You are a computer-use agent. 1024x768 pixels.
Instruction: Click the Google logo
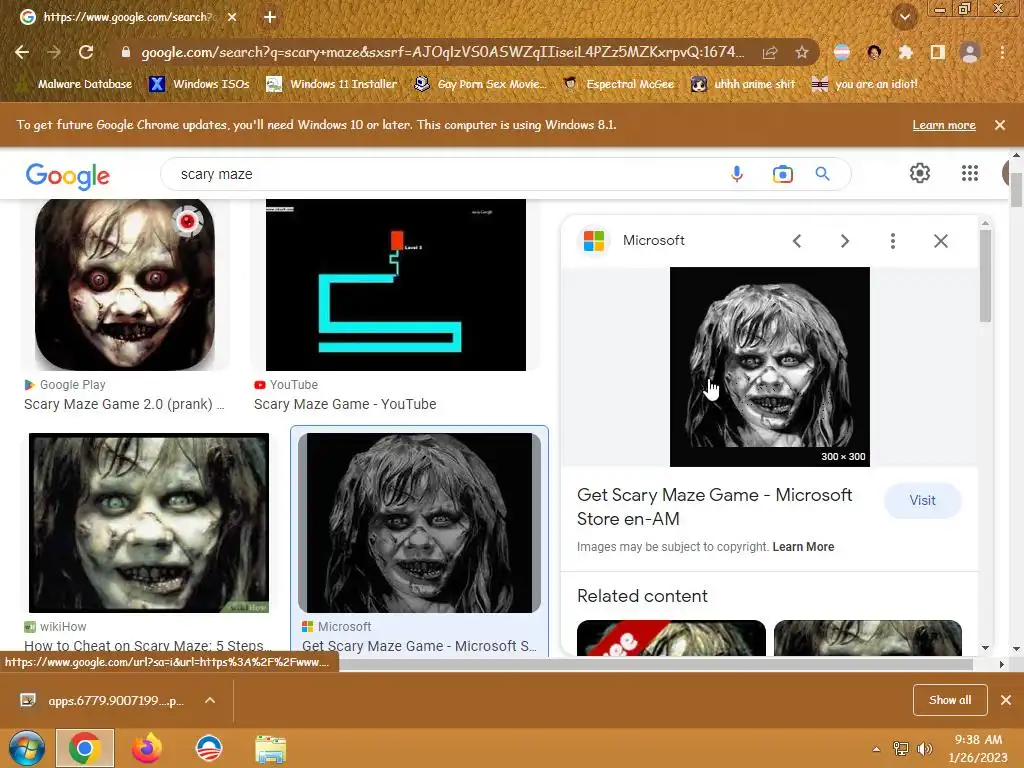(67, 175)
